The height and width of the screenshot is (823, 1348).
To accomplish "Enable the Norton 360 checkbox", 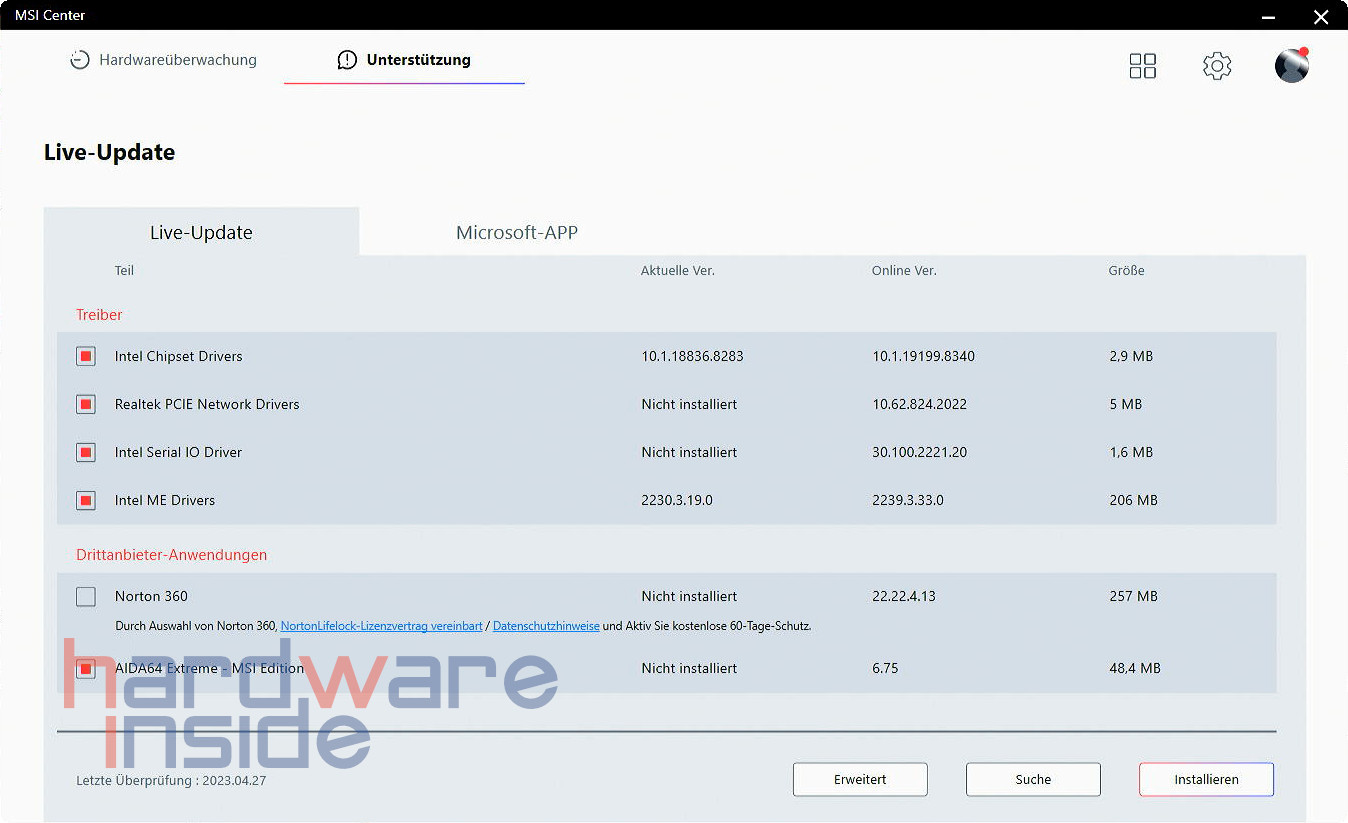I will (86, 596).
